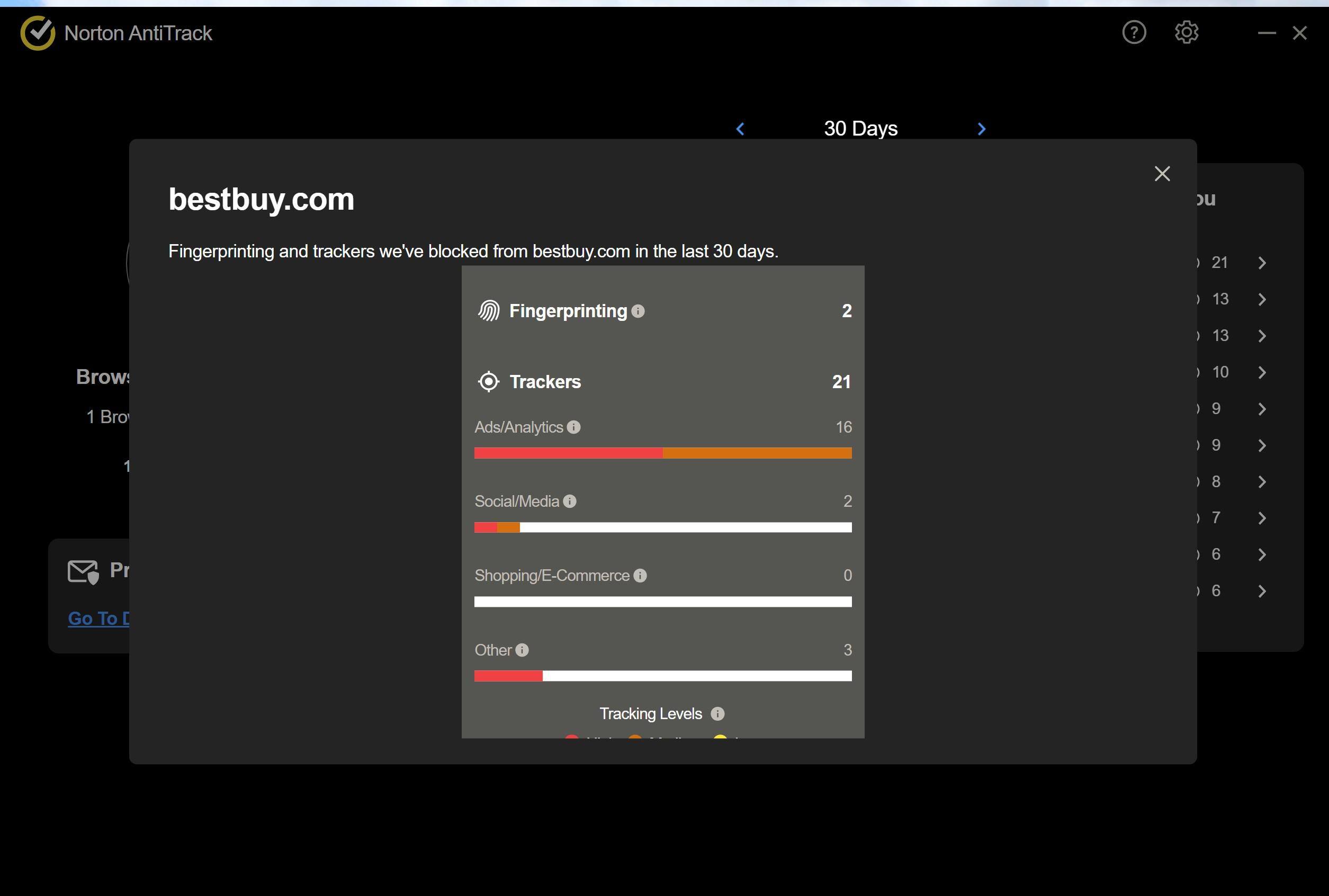The width and height of the screenshot is (1329, 896).
Task: Click the Trackers target icon
Action: [x=489, y=382]
